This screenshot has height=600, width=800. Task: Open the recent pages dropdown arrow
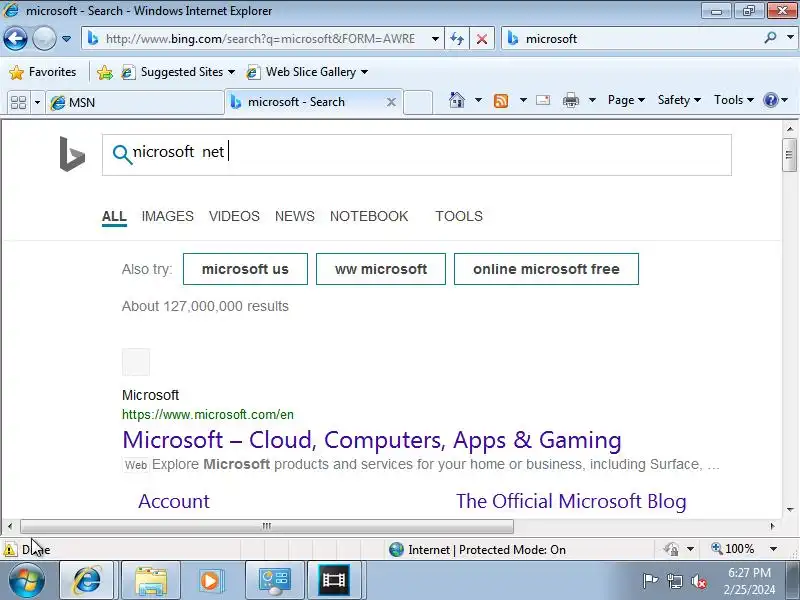(66, 39)
